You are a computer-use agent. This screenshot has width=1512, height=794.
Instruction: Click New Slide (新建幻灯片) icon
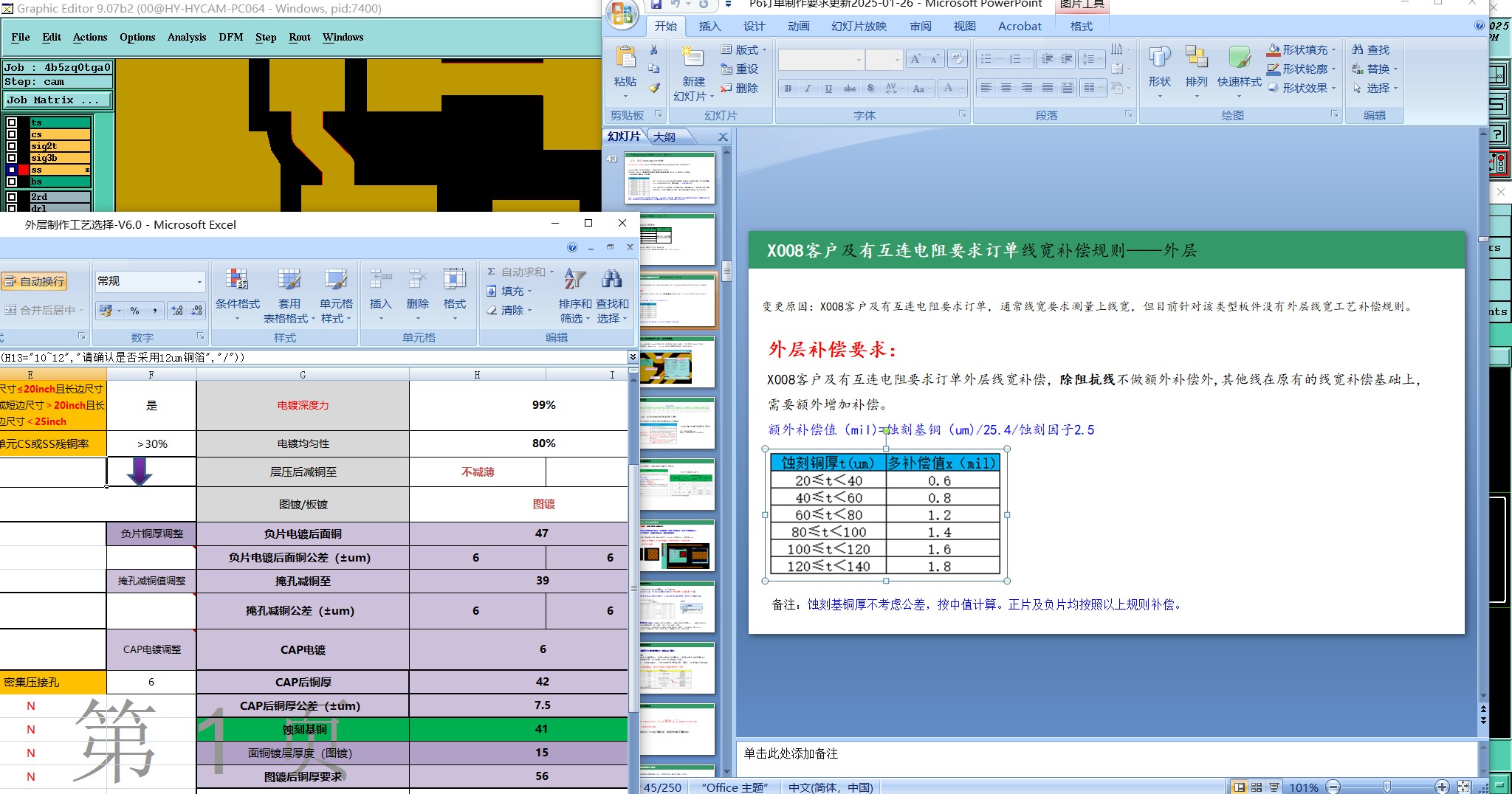click(693, 58)
